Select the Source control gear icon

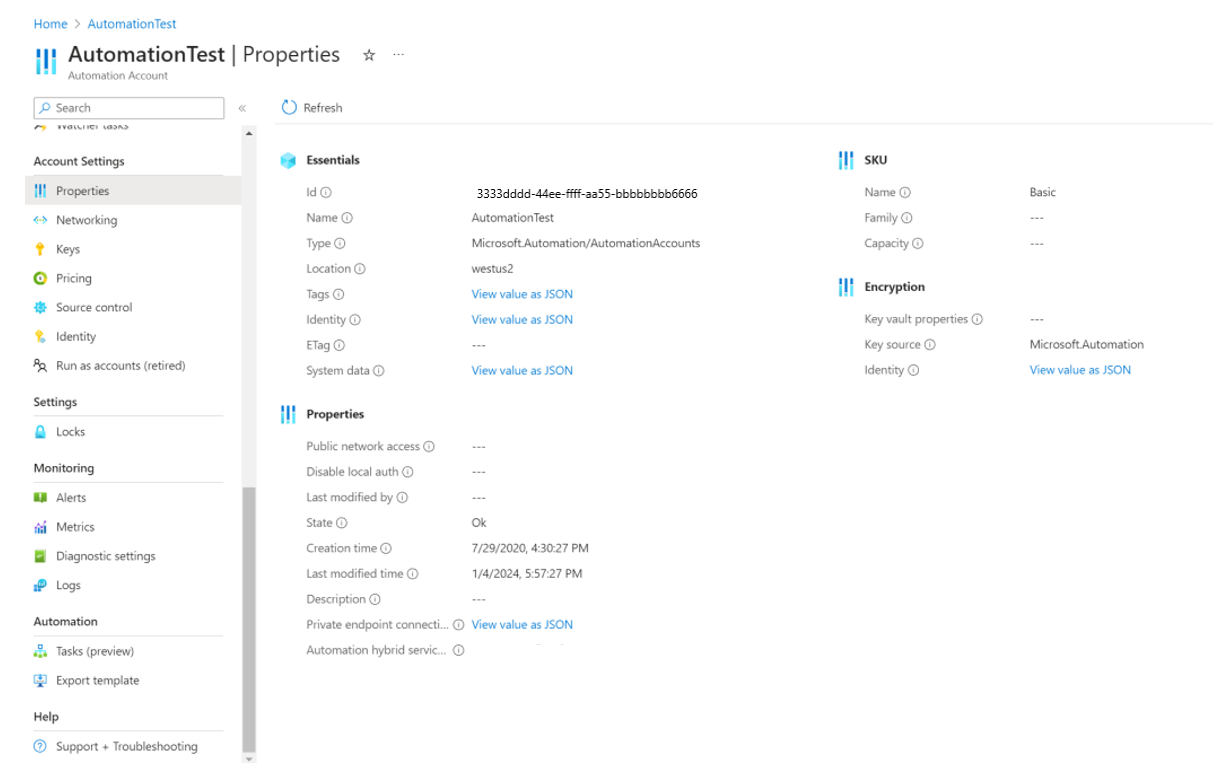(40, 307)
